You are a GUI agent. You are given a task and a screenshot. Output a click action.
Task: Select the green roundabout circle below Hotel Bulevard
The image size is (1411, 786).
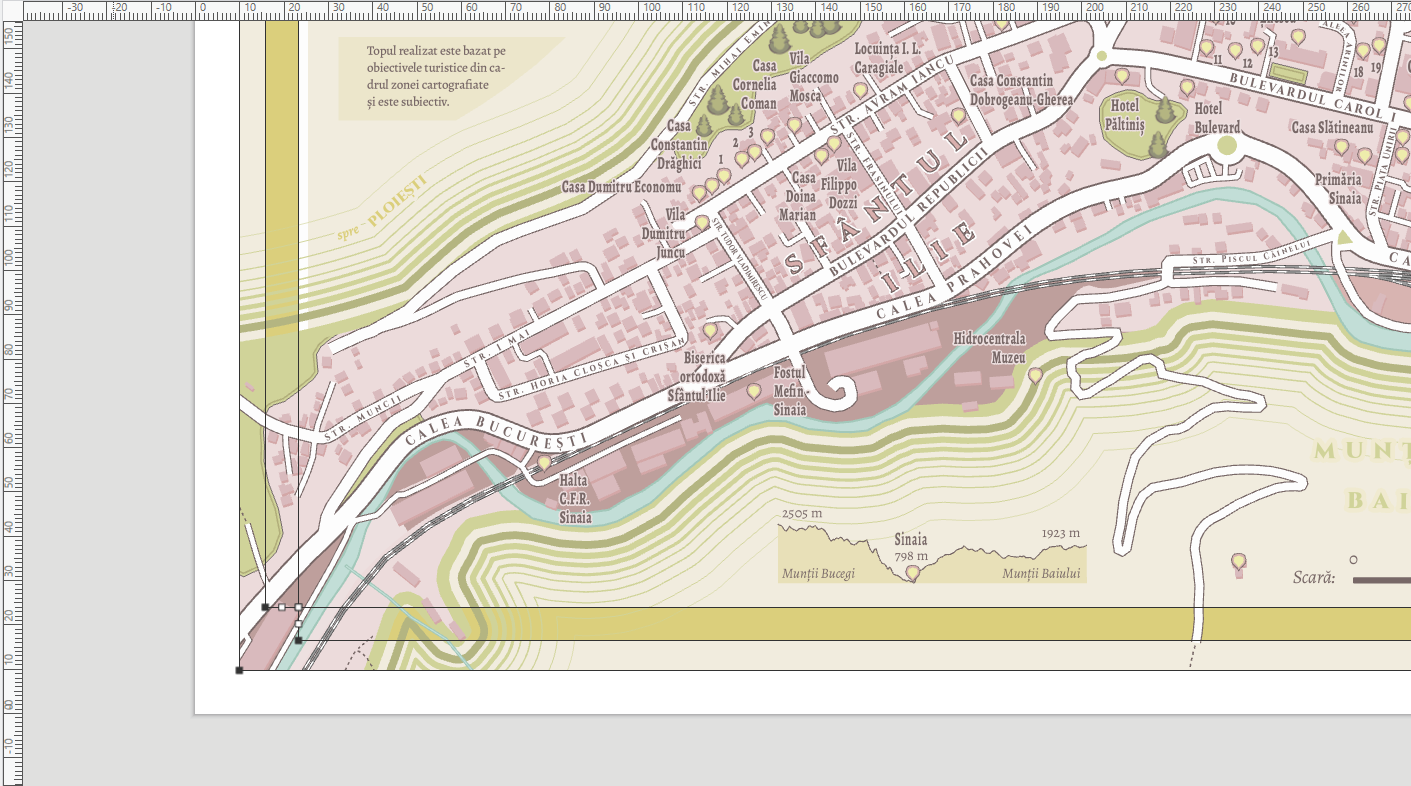(1227, 145)
